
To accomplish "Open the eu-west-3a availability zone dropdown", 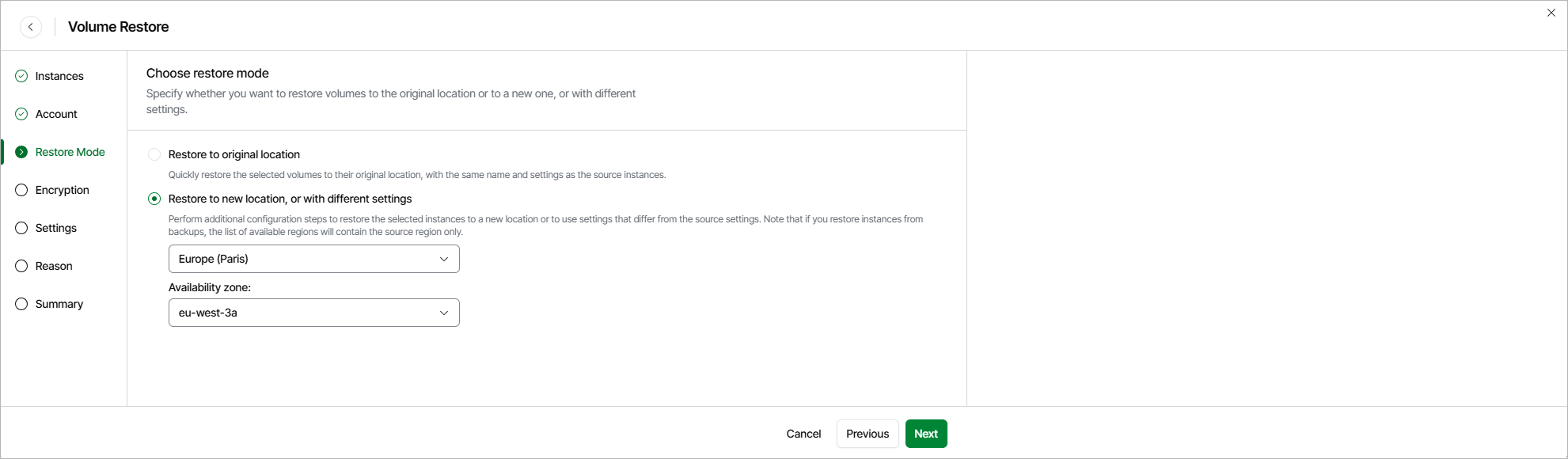I will 313,313.
